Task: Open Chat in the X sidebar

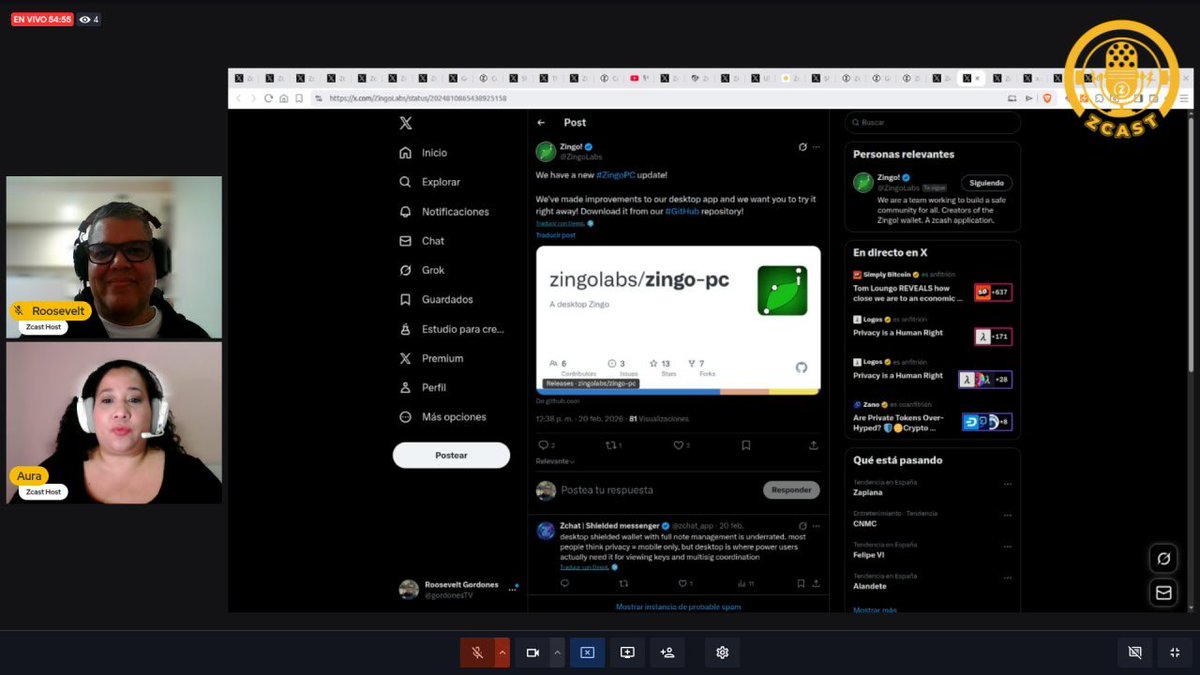Action: pyautogui.click(x=422, y=241)
